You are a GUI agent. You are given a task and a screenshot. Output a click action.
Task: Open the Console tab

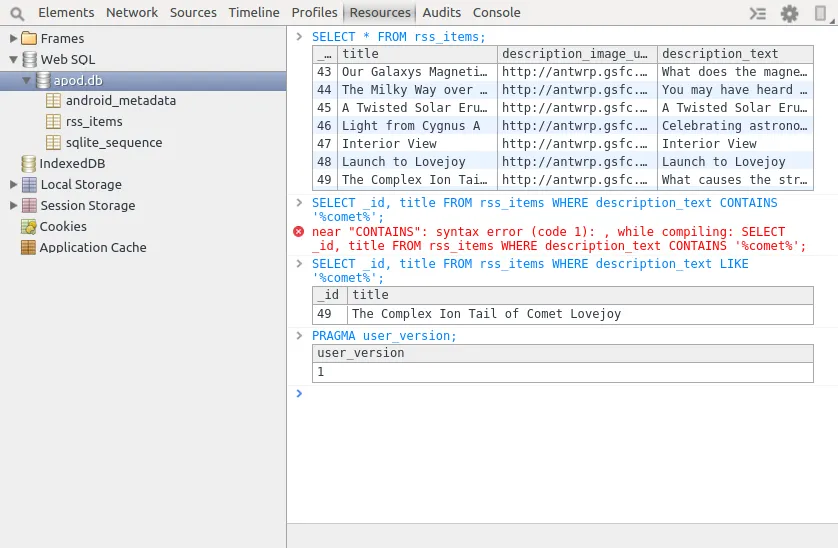pos(496,13)
